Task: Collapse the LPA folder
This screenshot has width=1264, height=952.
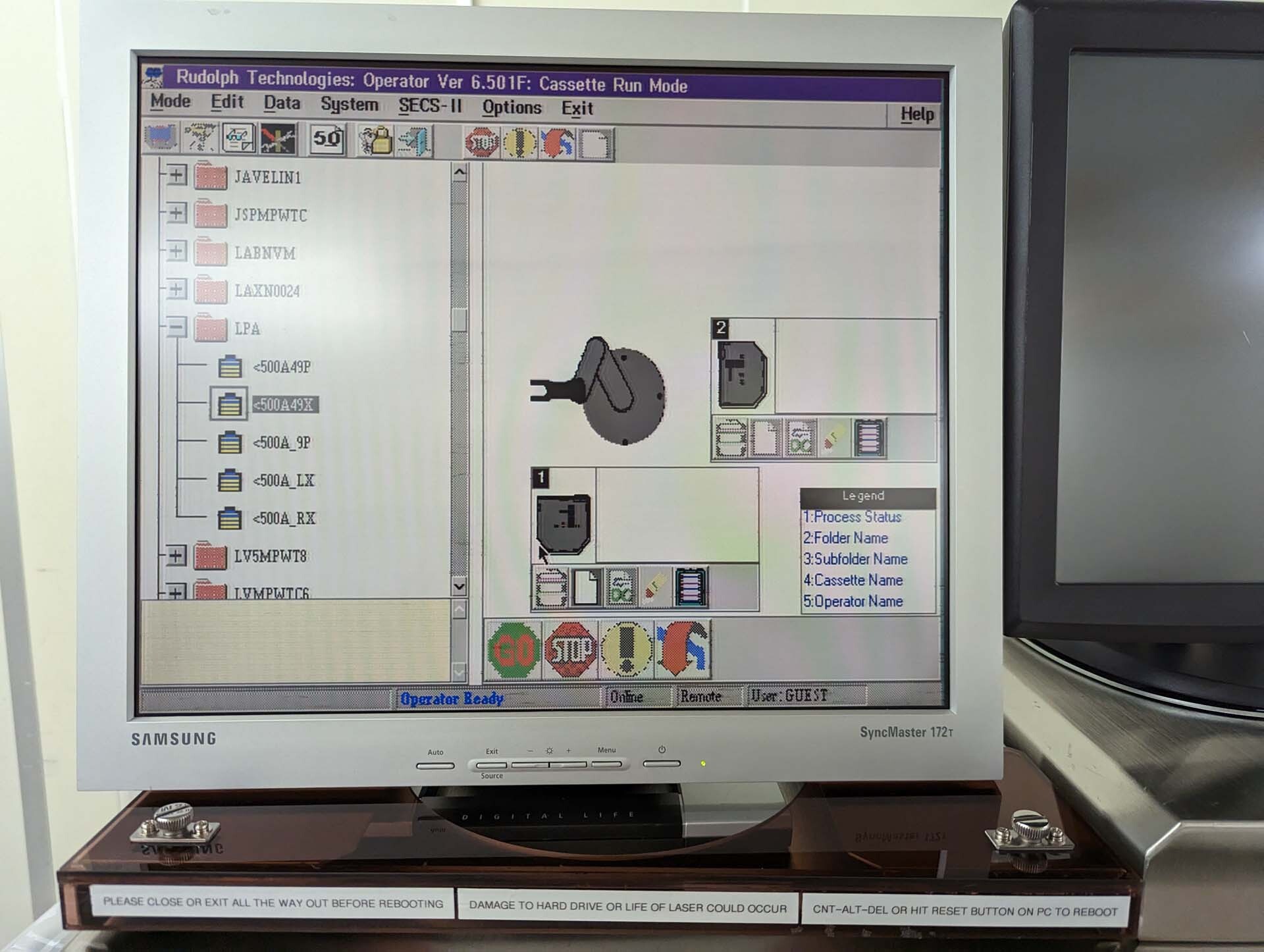Action: 176,327
